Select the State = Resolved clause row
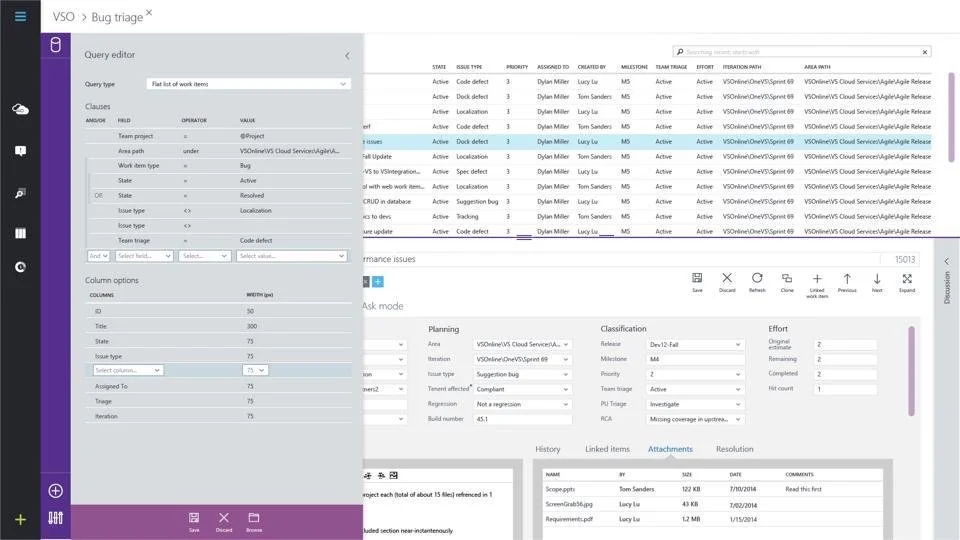 (x=219, y=195)
